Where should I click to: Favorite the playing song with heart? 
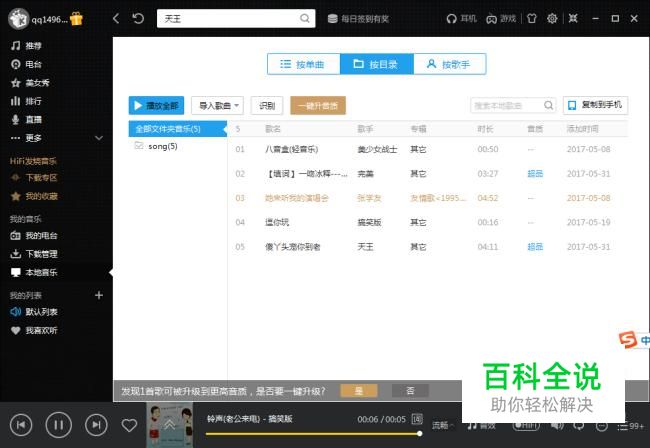click(x=129, y=425)
